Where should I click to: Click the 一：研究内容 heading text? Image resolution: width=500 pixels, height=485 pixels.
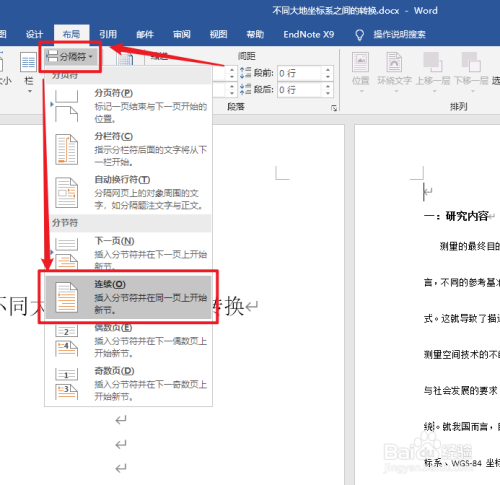coord(456,216)
